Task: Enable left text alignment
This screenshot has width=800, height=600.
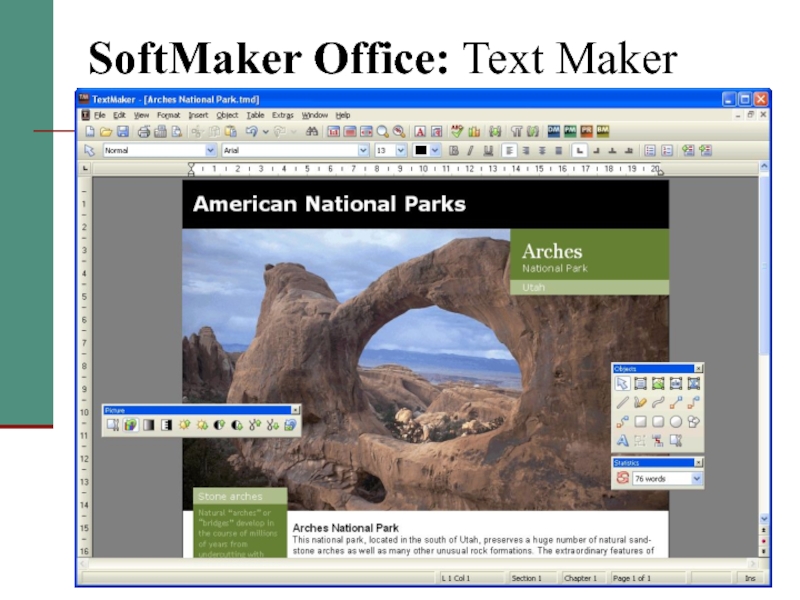Action: pos(509,150)
